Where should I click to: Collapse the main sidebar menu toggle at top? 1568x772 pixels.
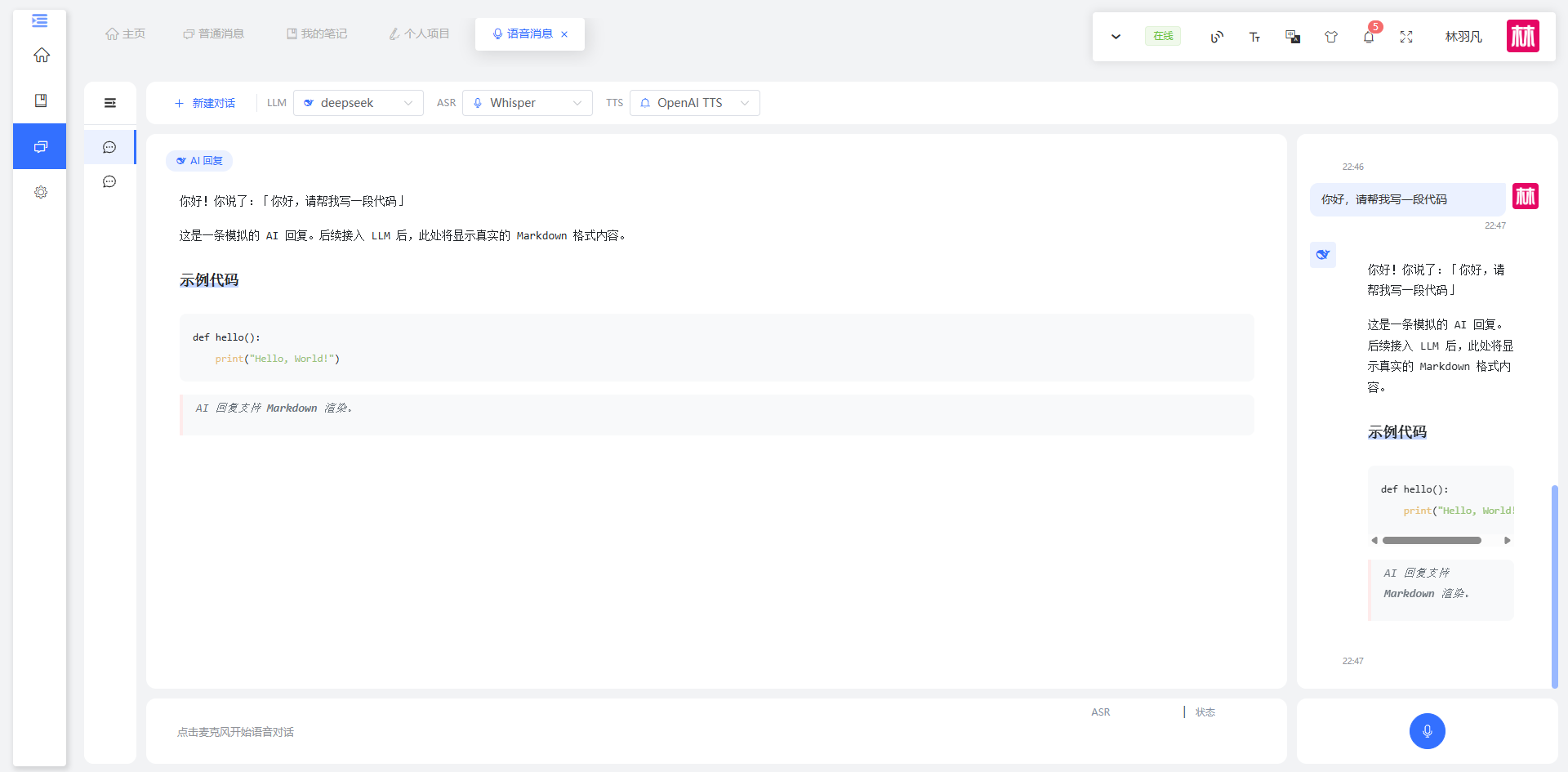click(39, 20)
